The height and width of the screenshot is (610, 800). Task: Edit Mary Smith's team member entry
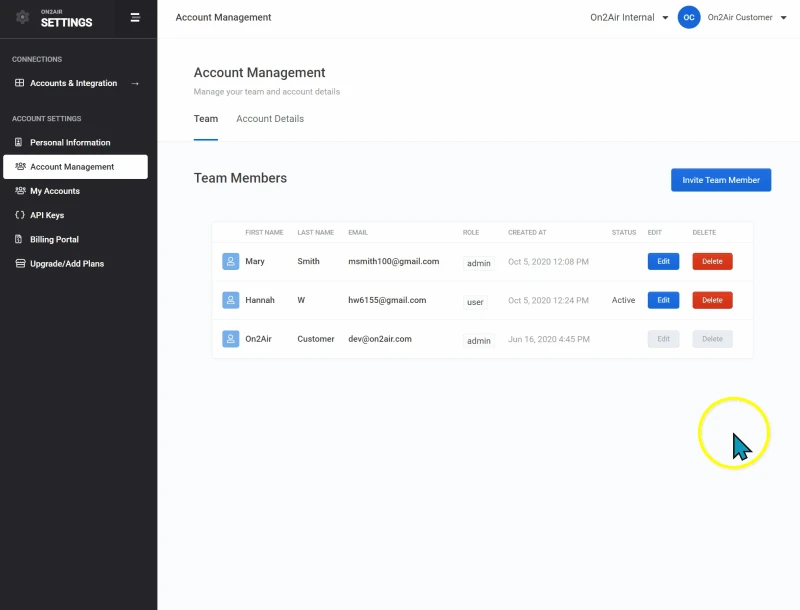pos(663,261)
